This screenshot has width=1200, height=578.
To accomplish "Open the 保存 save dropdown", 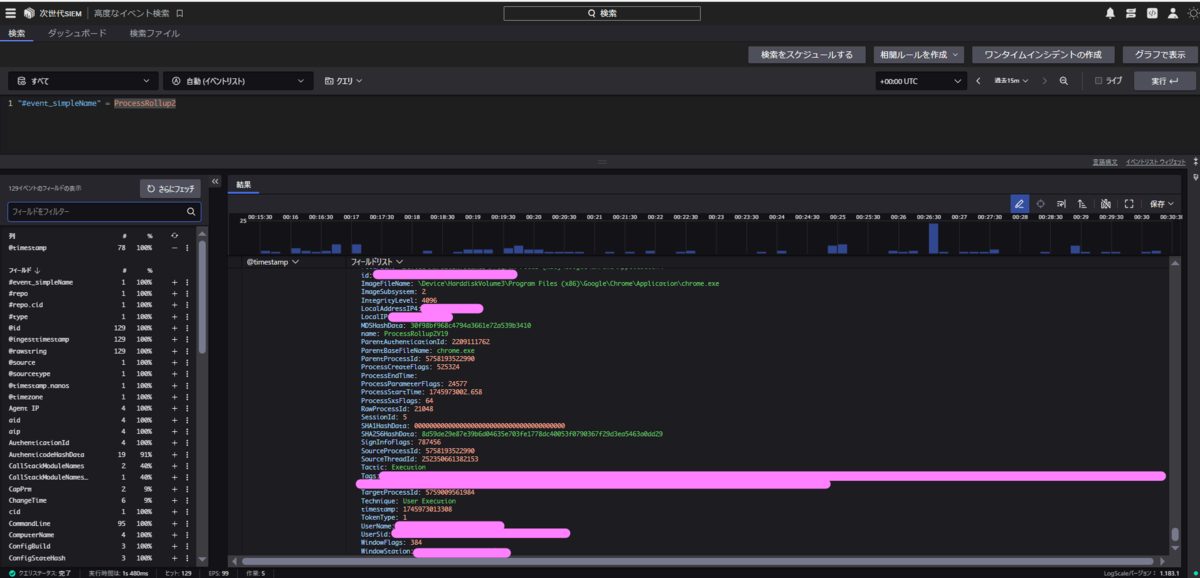I will [x=1162, y=203].
